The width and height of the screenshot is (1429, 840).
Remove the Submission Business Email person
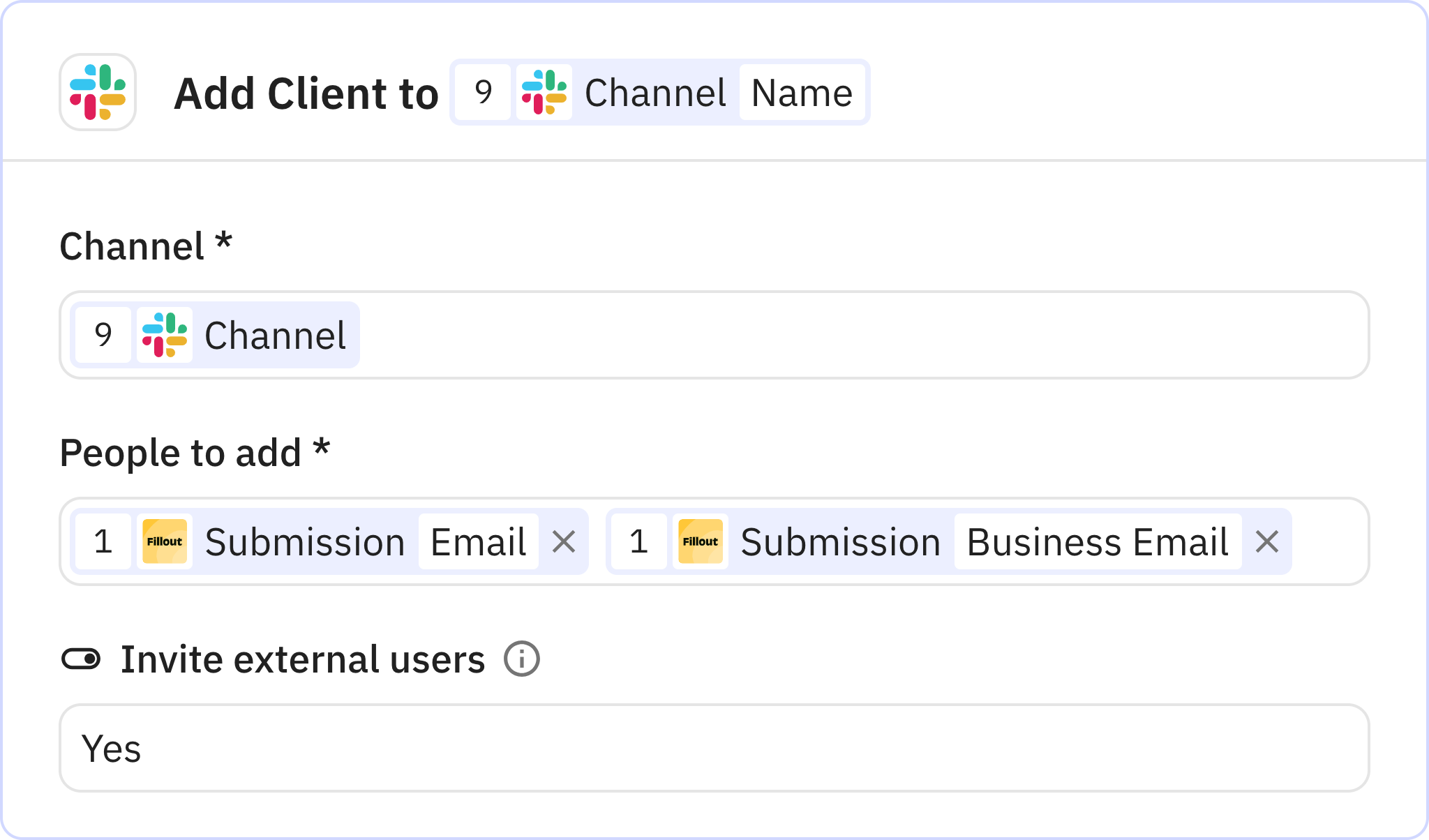[x=1269, y=541]
